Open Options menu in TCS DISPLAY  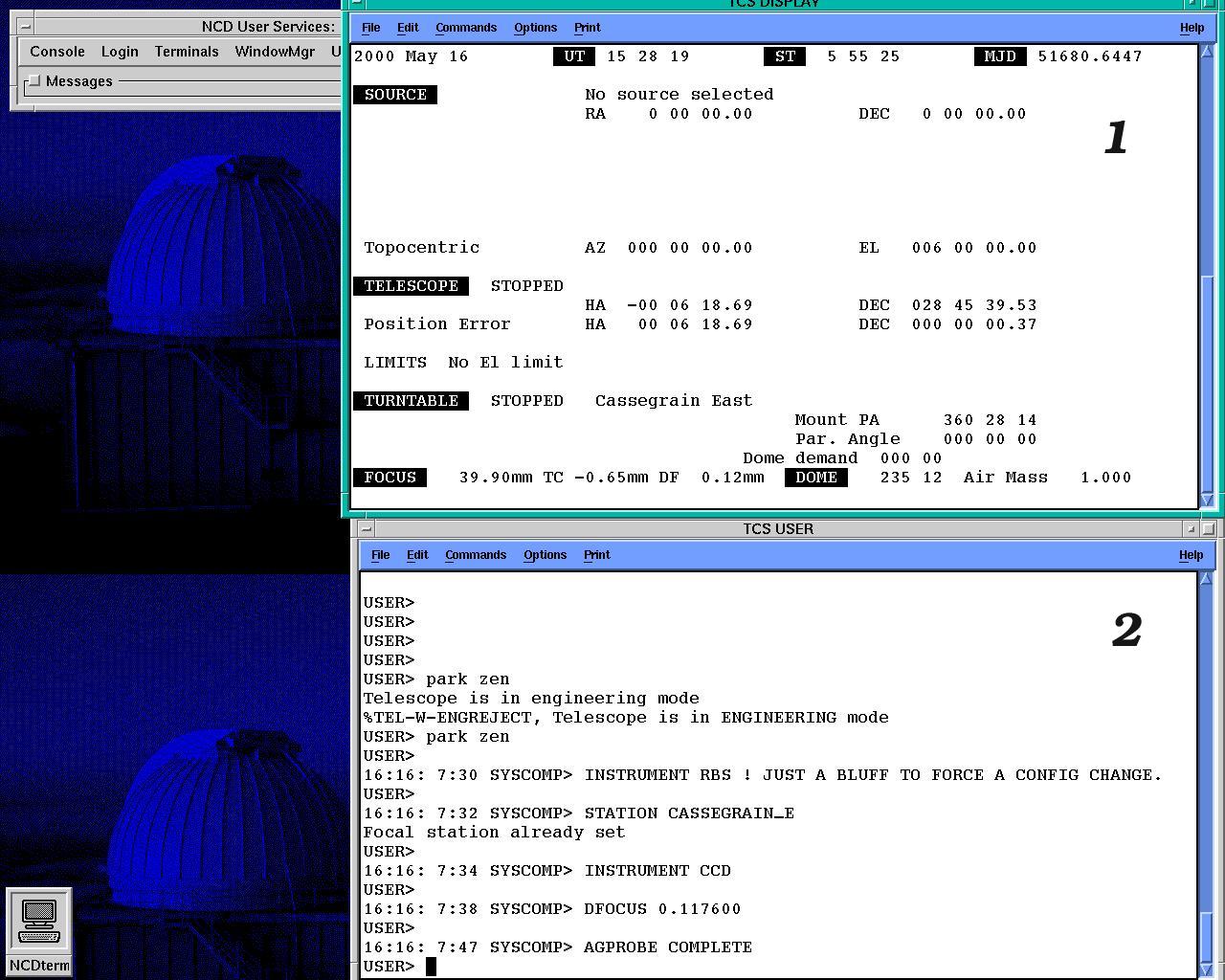point(535,28)
